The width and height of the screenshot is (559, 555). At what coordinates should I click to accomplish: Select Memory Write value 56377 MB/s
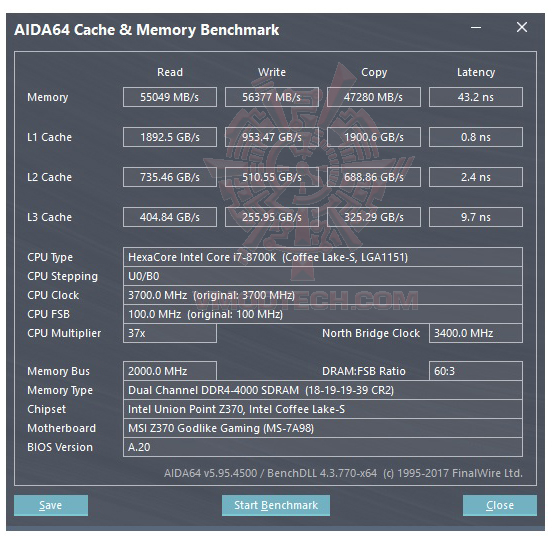pos(272,97)
